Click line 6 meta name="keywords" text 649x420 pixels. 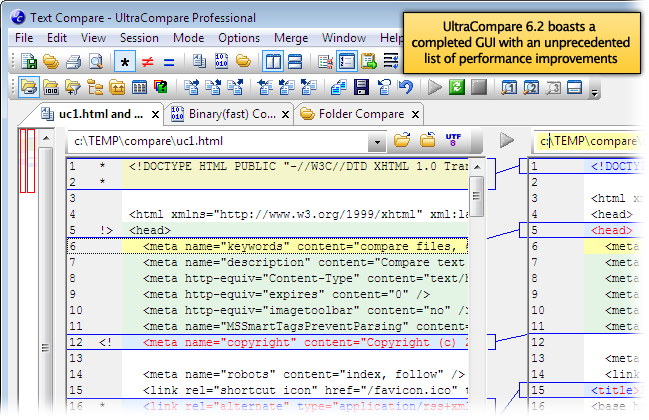click(305, 247)
